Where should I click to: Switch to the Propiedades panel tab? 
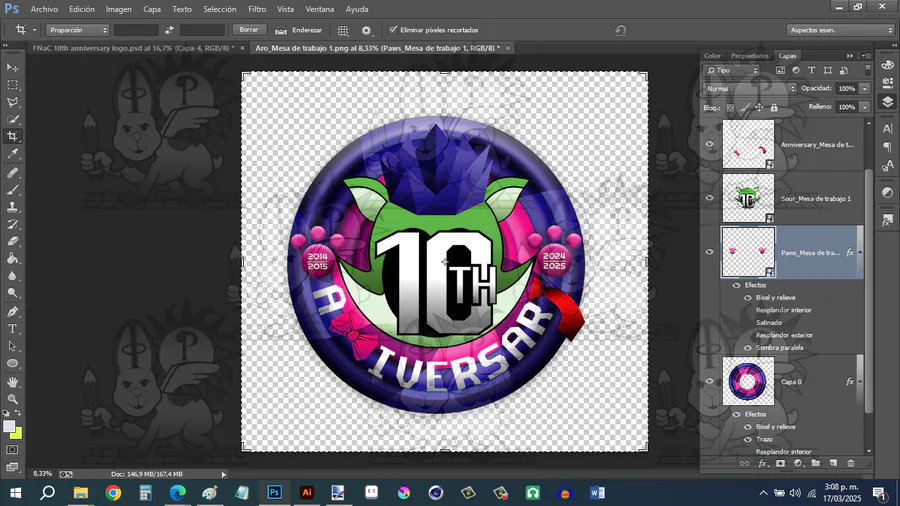pos(749,56)
